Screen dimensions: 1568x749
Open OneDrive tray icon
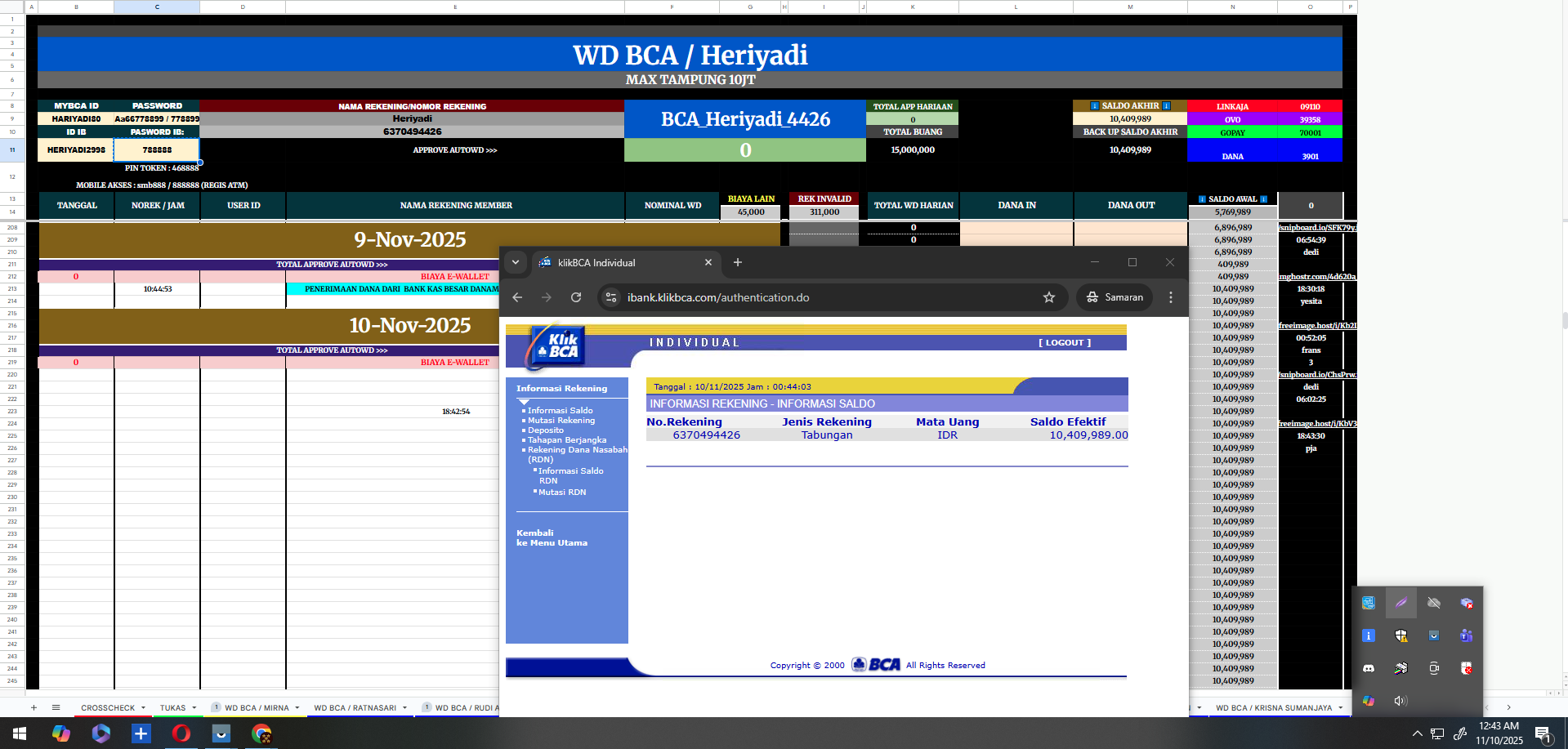[x=1434, y=603]
